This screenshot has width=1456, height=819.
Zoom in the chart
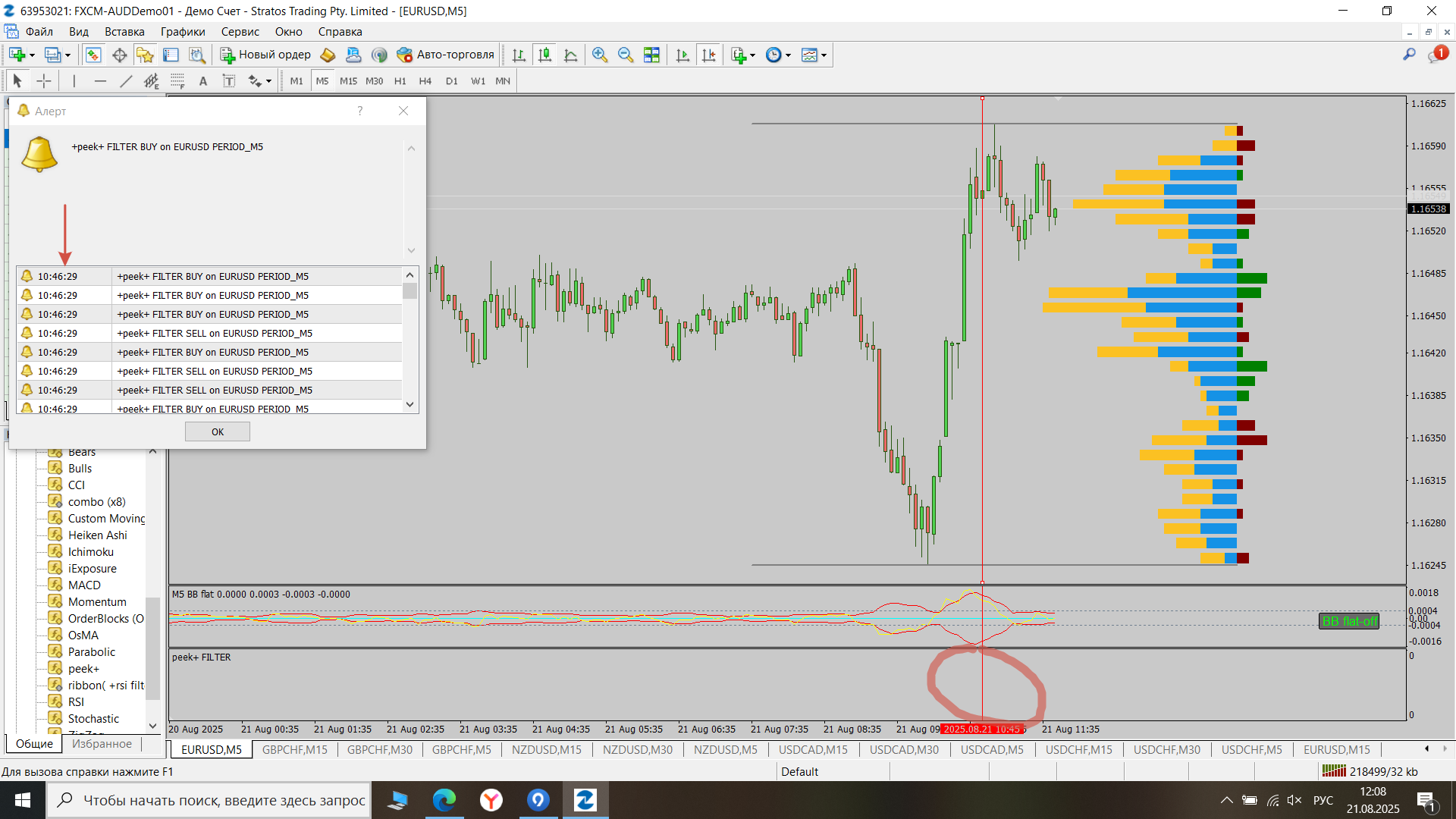pos(600,55)
